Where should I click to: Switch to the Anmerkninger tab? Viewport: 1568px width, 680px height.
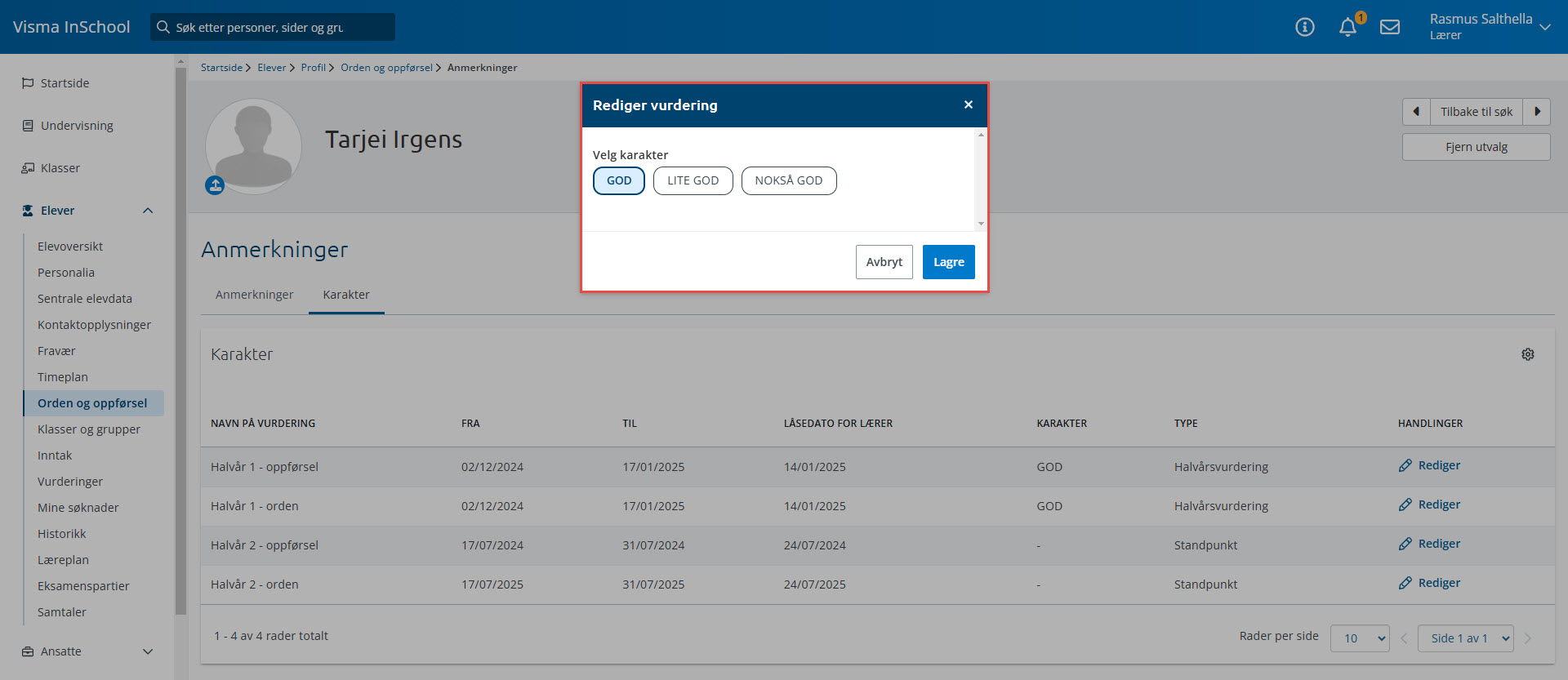coord(254,295)
